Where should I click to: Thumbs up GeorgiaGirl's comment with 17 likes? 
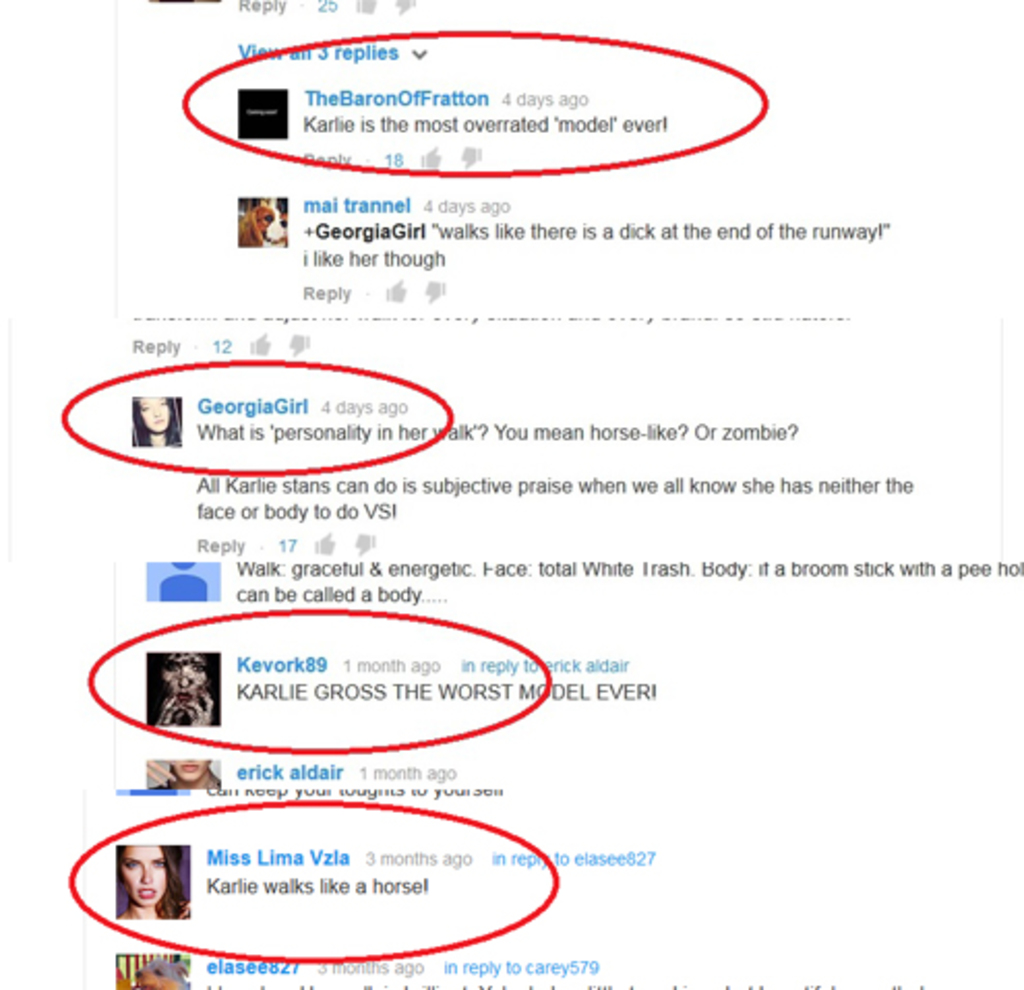click(x=325, y=545)
